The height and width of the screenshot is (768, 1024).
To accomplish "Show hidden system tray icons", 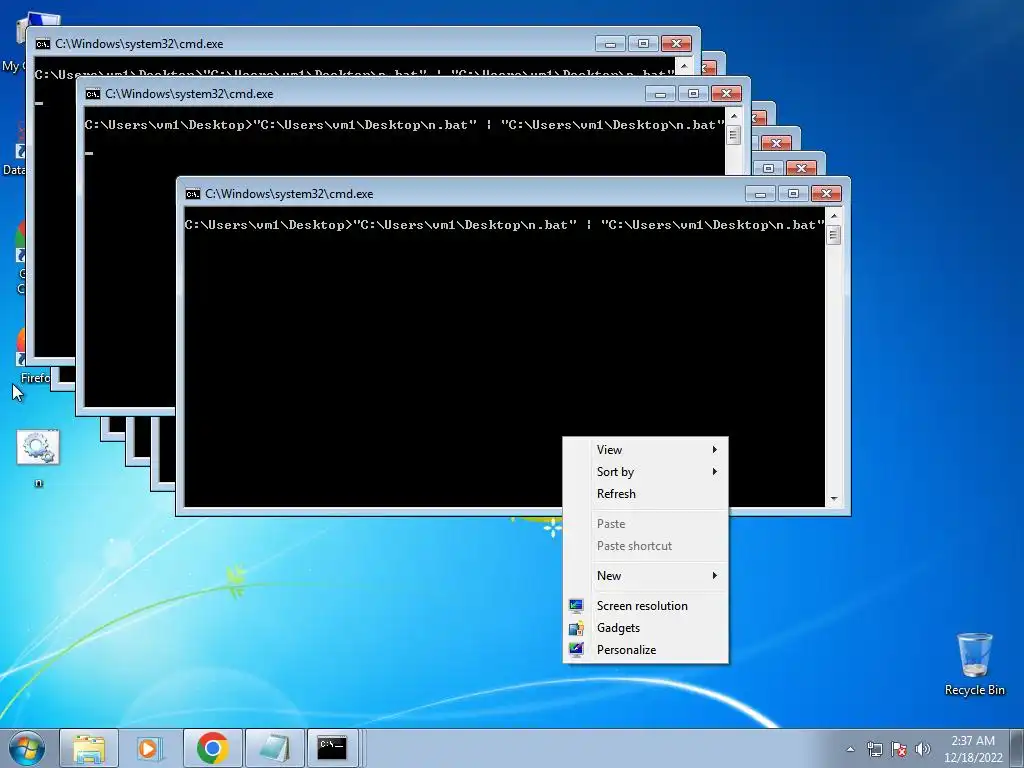I will click(x=850, y=749).
